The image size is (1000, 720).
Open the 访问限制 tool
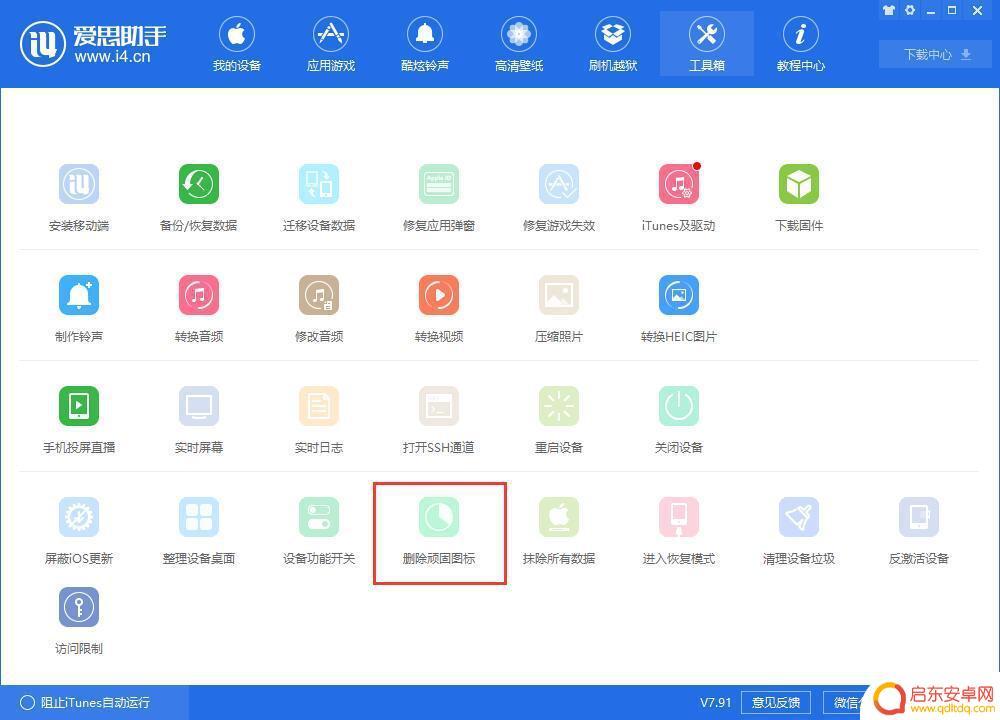coord(79,621)
